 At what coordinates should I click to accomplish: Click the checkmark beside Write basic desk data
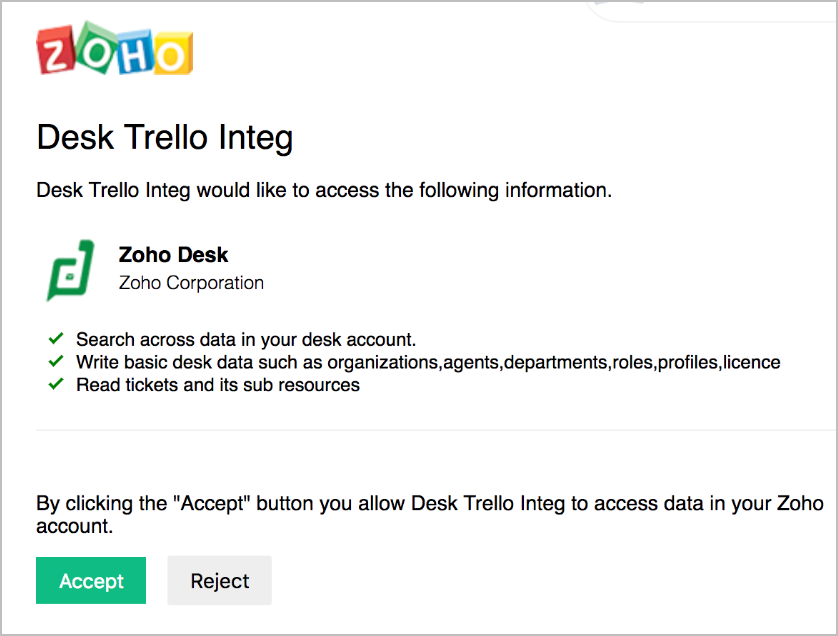point(56,361)
